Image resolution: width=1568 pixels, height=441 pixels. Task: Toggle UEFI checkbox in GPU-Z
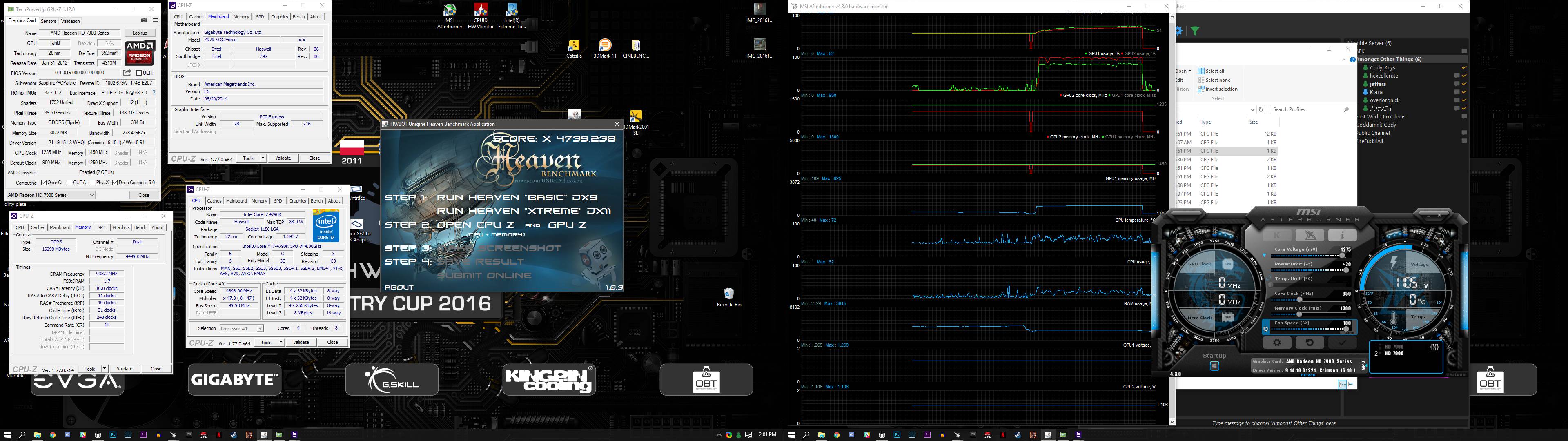[139, 73]
